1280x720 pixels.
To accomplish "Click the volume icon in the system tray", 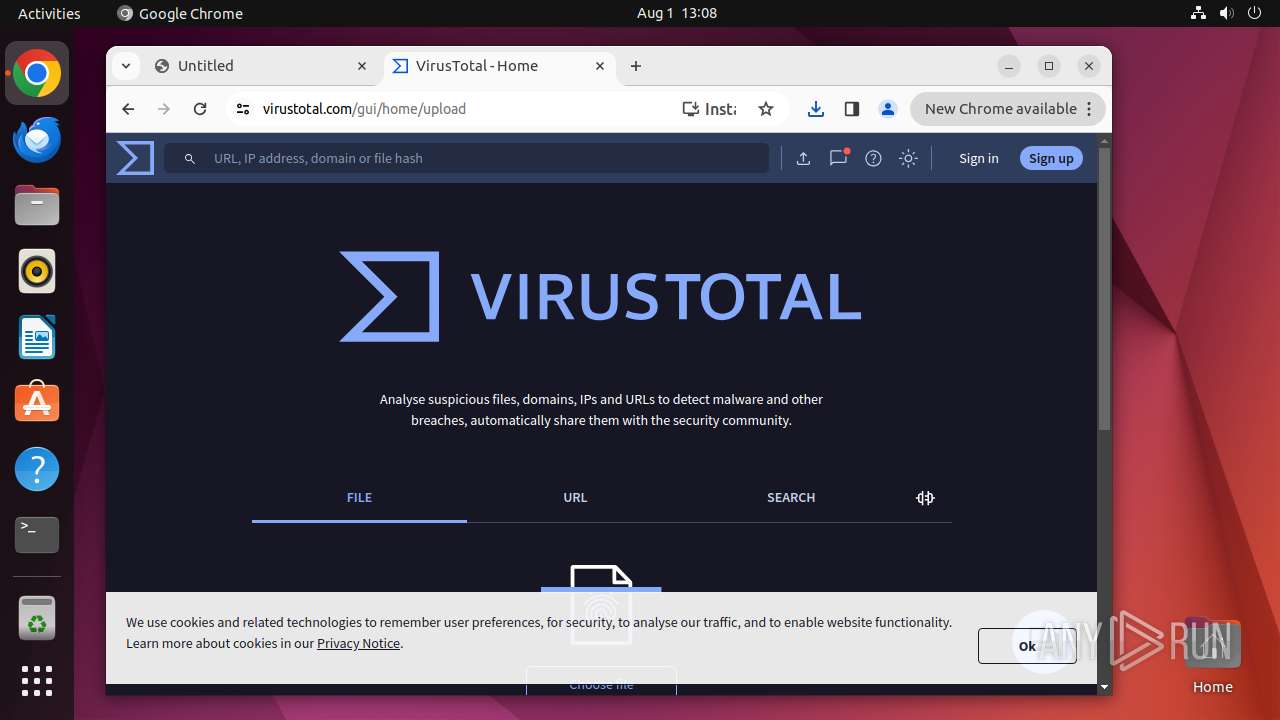I will [x=1226, y=13].
